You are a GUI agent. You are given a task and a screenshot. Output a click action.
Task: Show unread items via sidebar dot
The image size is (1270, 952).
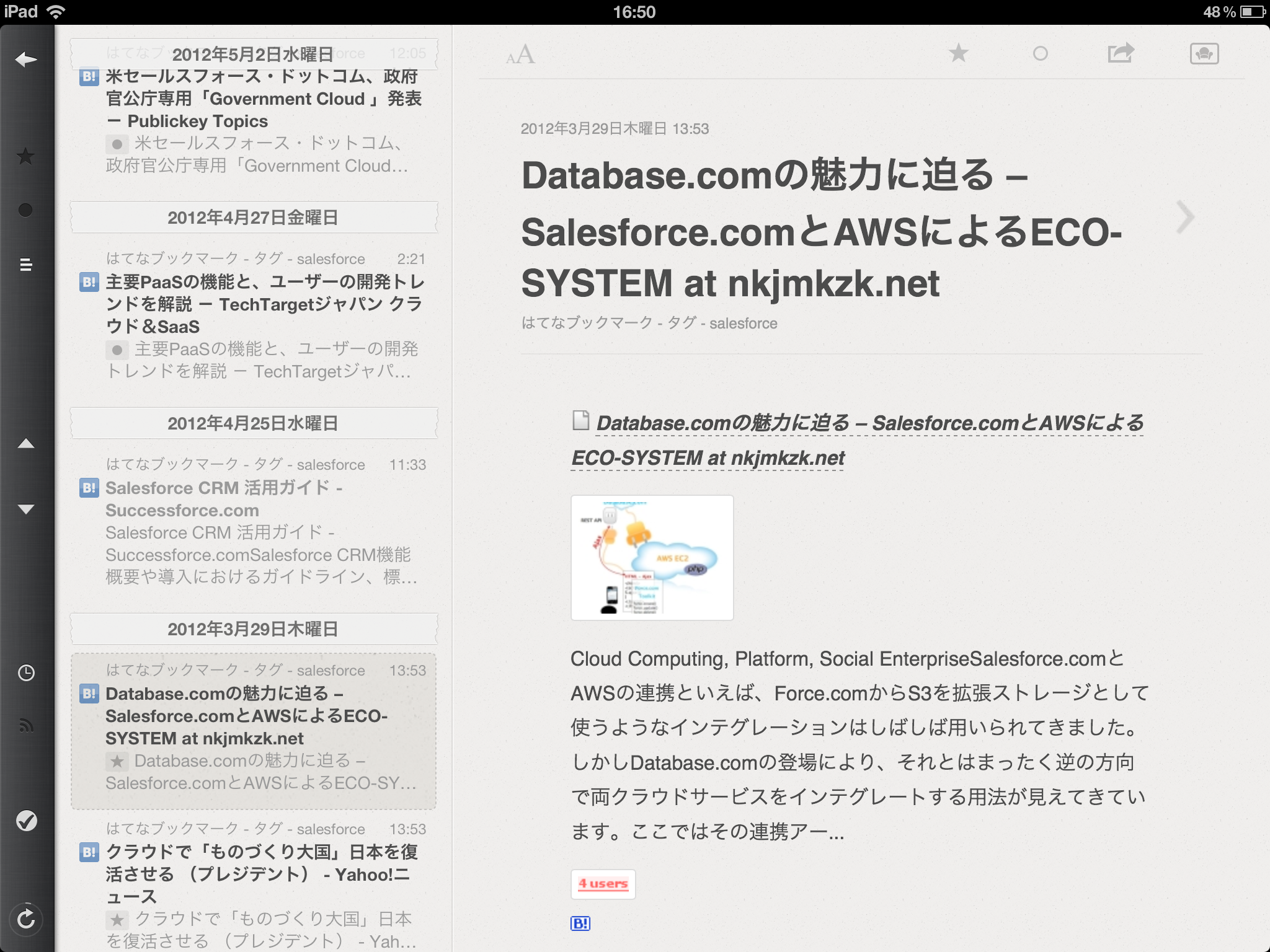point(25,210)
